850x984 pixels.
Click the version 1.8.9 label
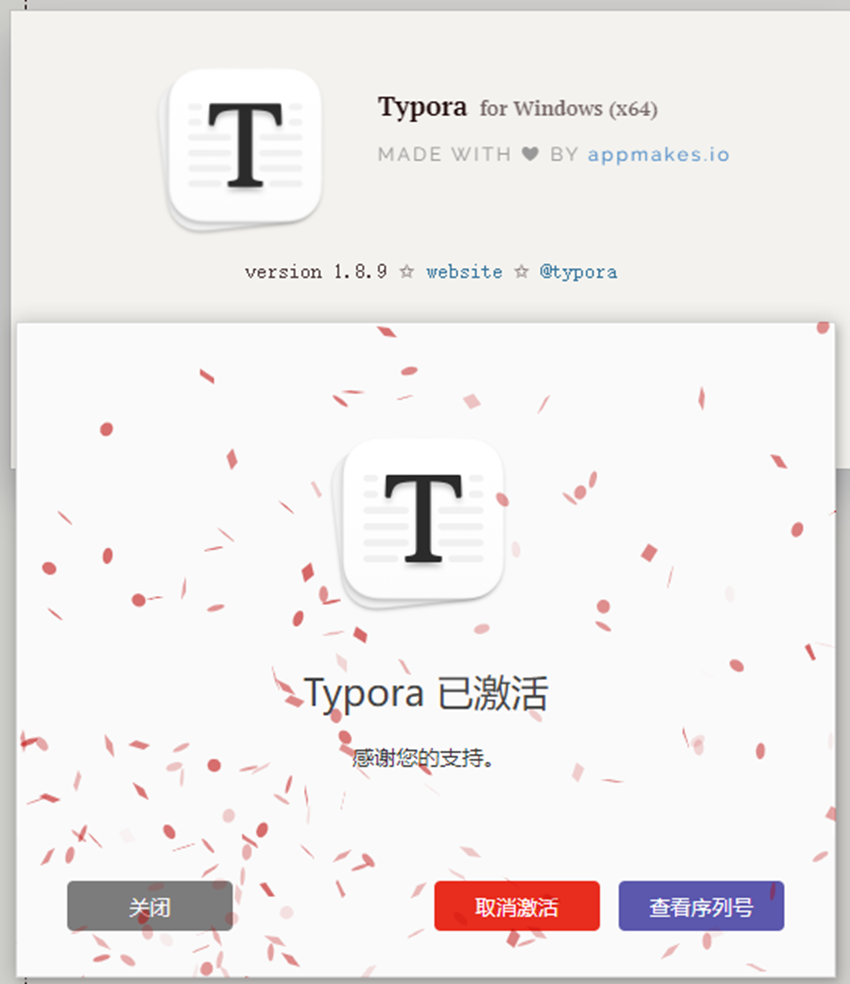pyautogui.click(x=315, y=271)
